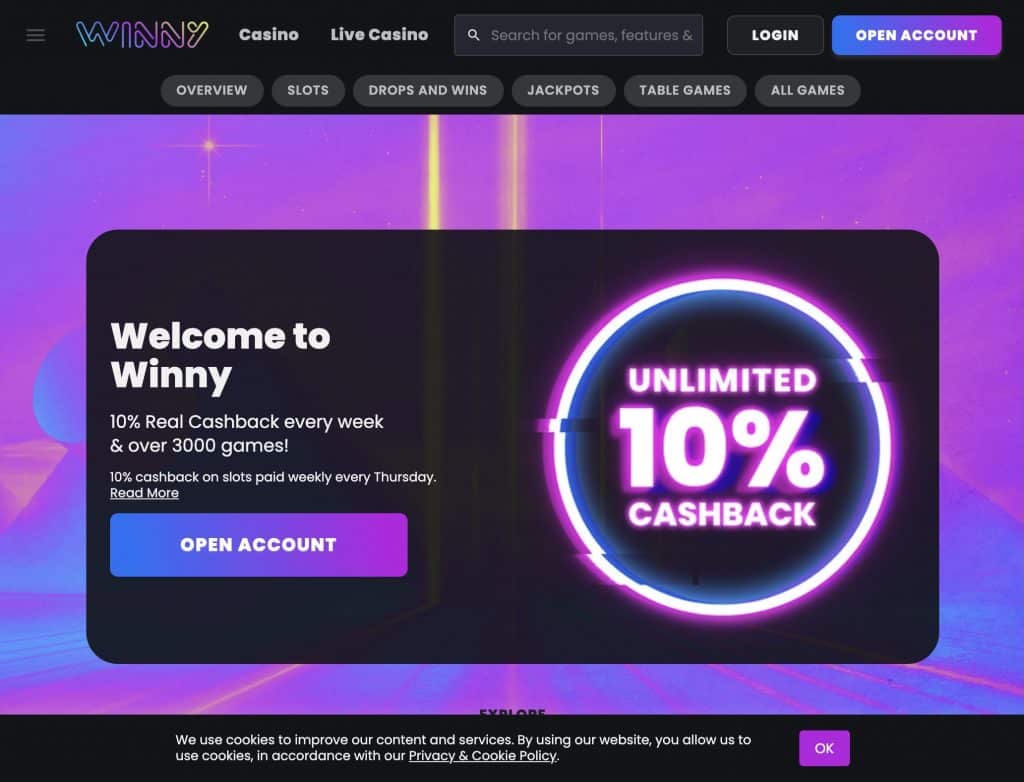Open the hamburger menu icon

(x=36, y=35)
